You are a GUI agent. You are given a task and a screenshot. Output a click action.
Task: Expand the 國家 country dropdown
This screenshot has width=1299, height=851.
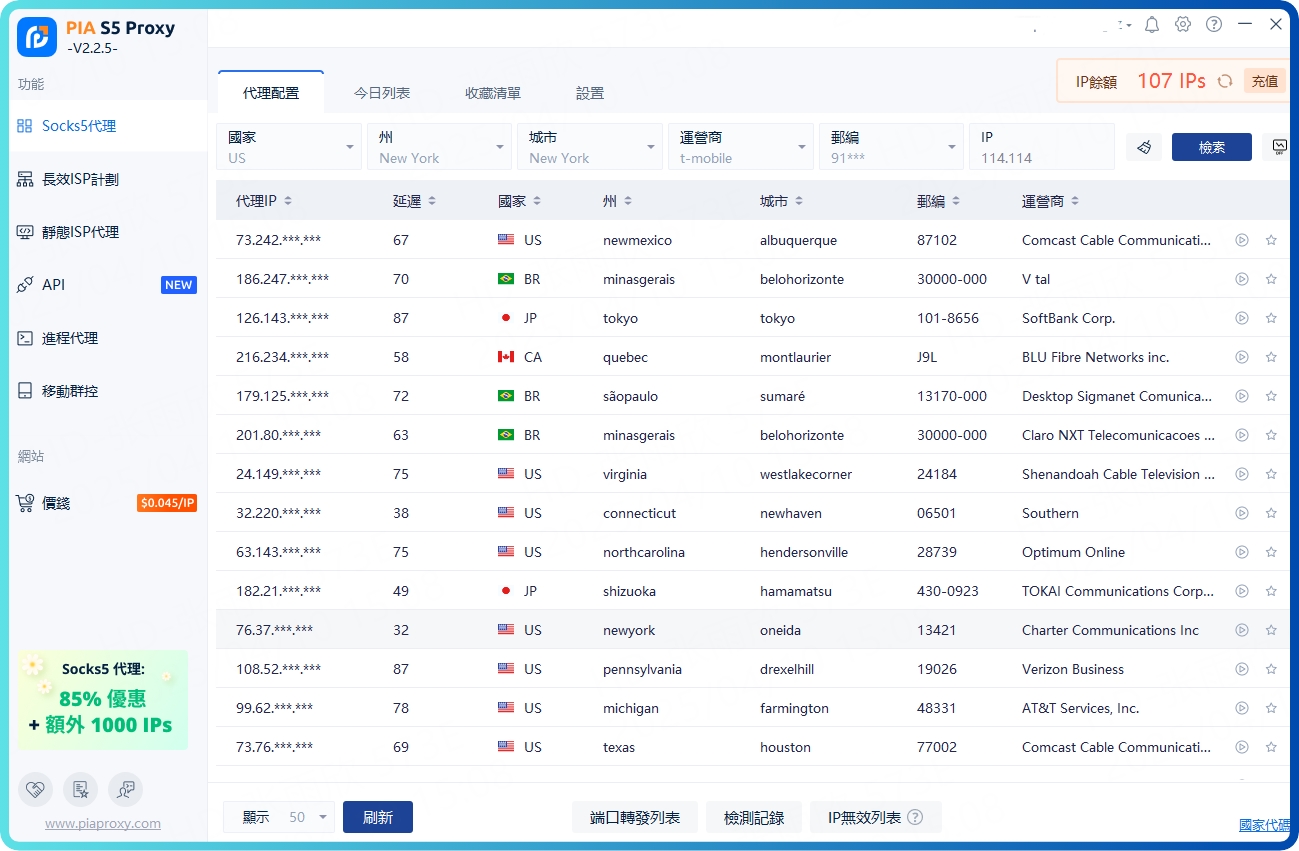(288, 147)
